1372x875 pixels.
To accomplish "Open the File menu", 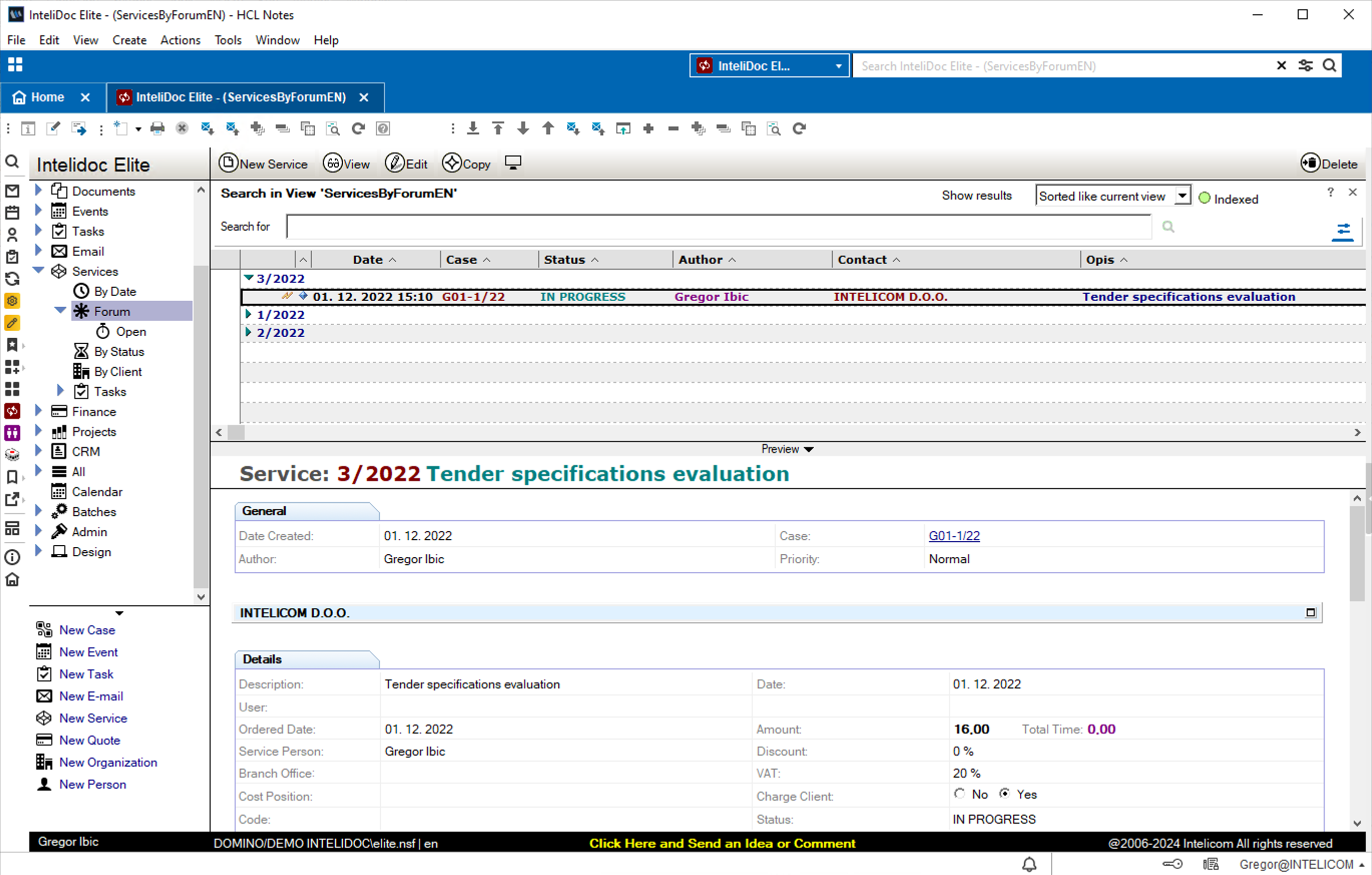I will (16, 40).
